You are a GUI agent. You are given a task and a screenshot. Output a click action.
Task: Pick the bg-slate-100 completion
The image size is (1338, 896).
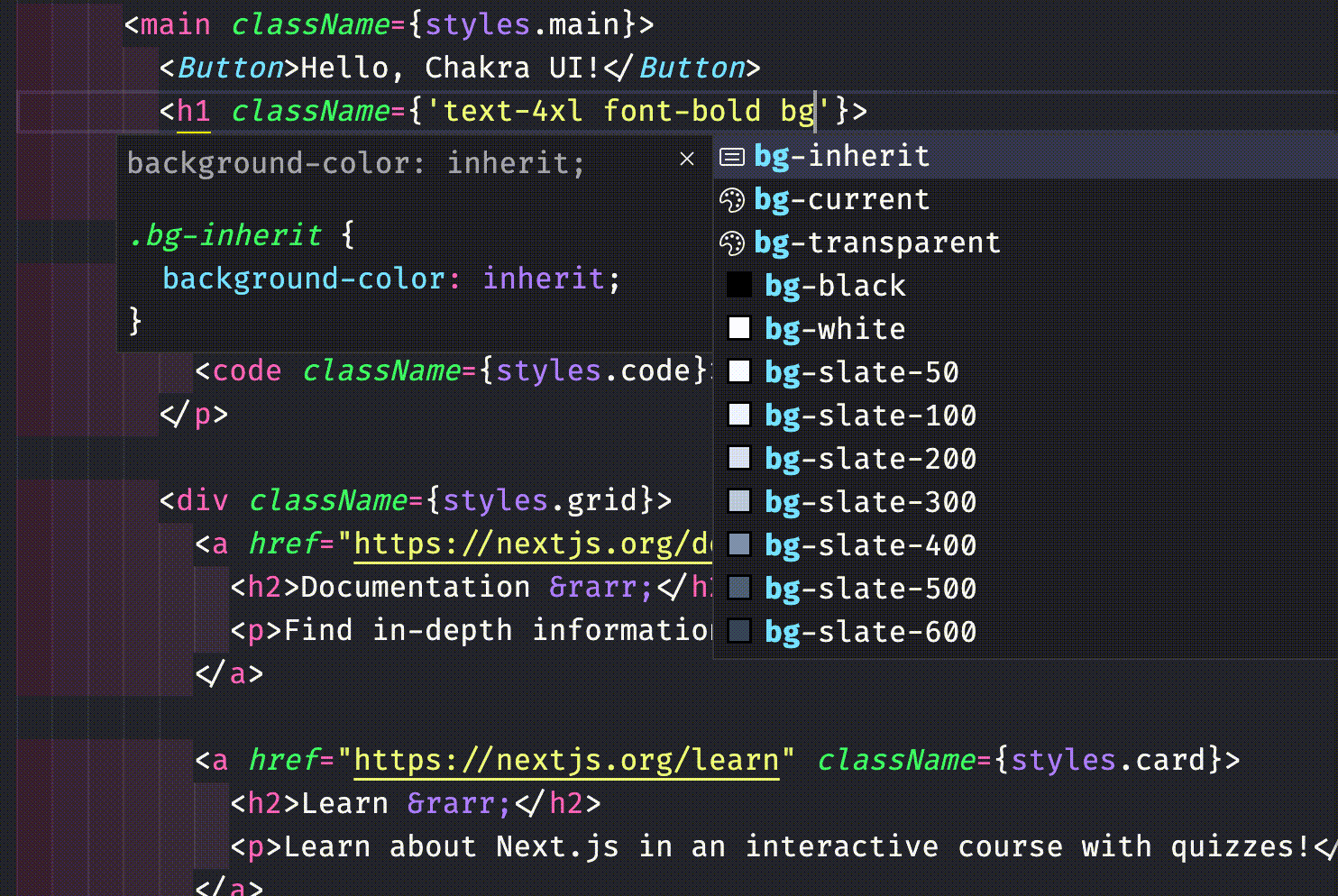coord(1025,416)
